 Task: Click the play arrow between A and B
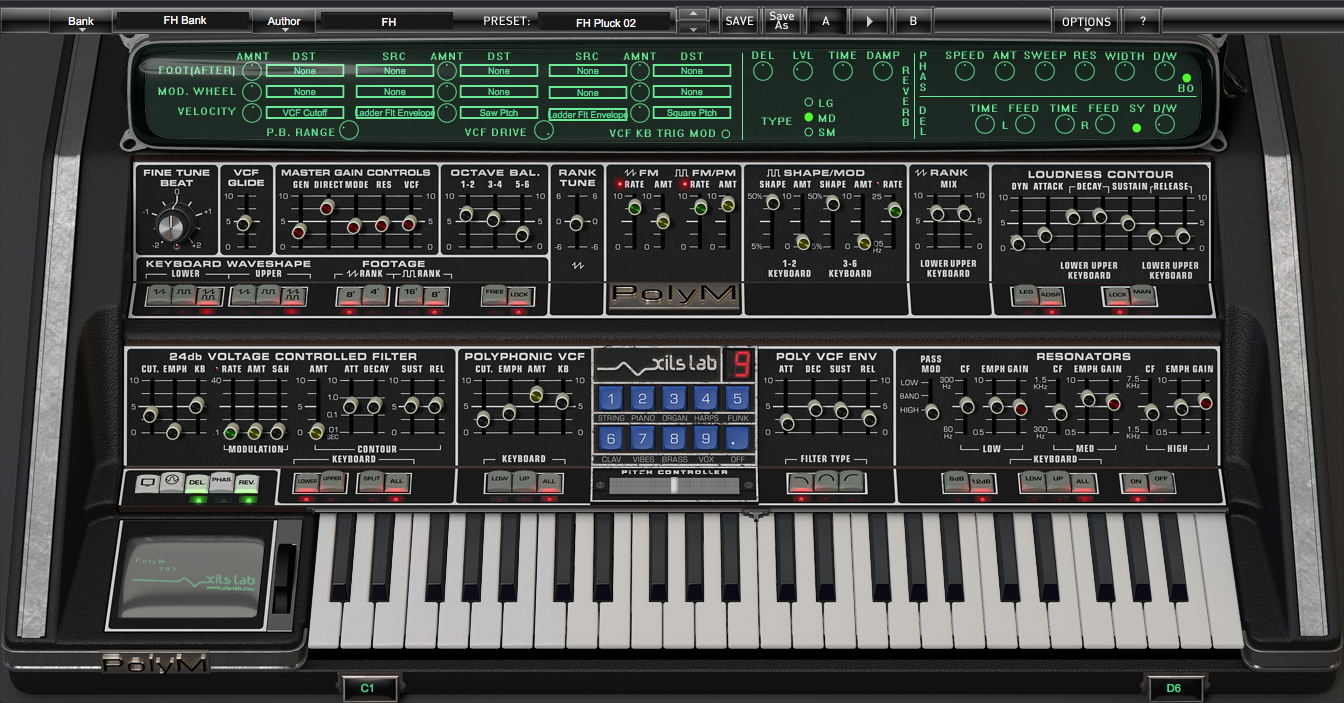point(869,21)
